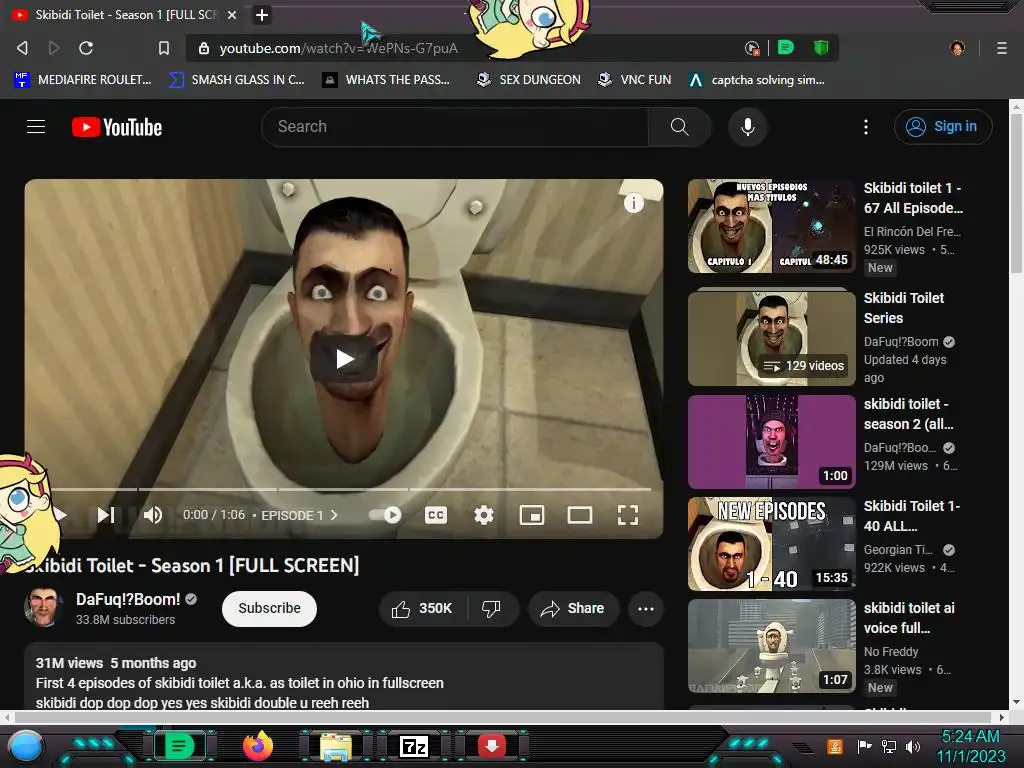Image resolution: width=1024 pixels, height=768 pixels.
Task: Open 7-Zip from the taskbar
Action: pyautogui.click(x=414, y=746)
